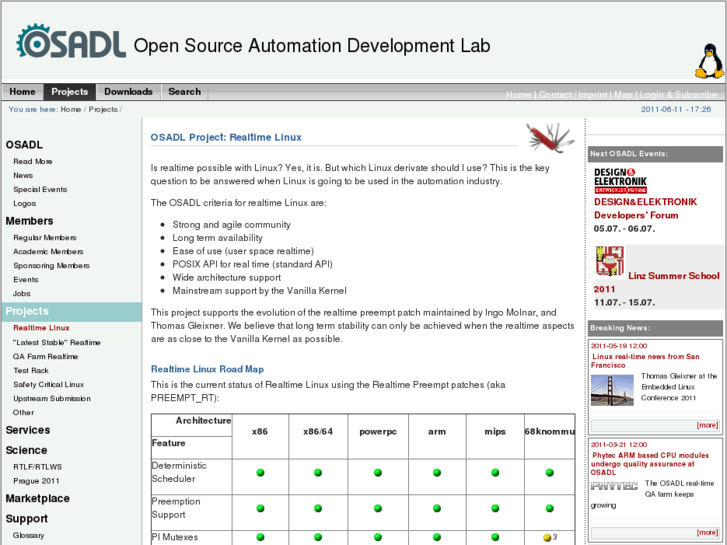Screen dimensions: 727x545
Task: Click [more] under Phytec news
Action: pyautogui.click(x=707, y=532)
